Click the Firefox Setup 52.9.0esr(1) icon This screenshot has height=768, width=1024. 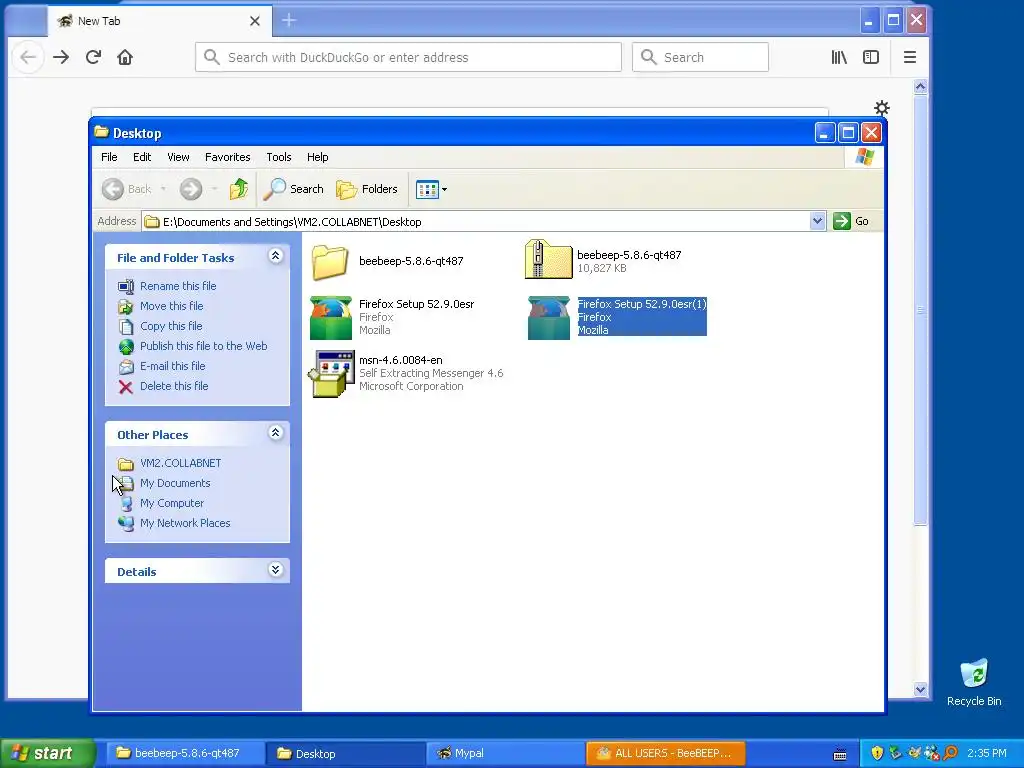tap(549, 317)
